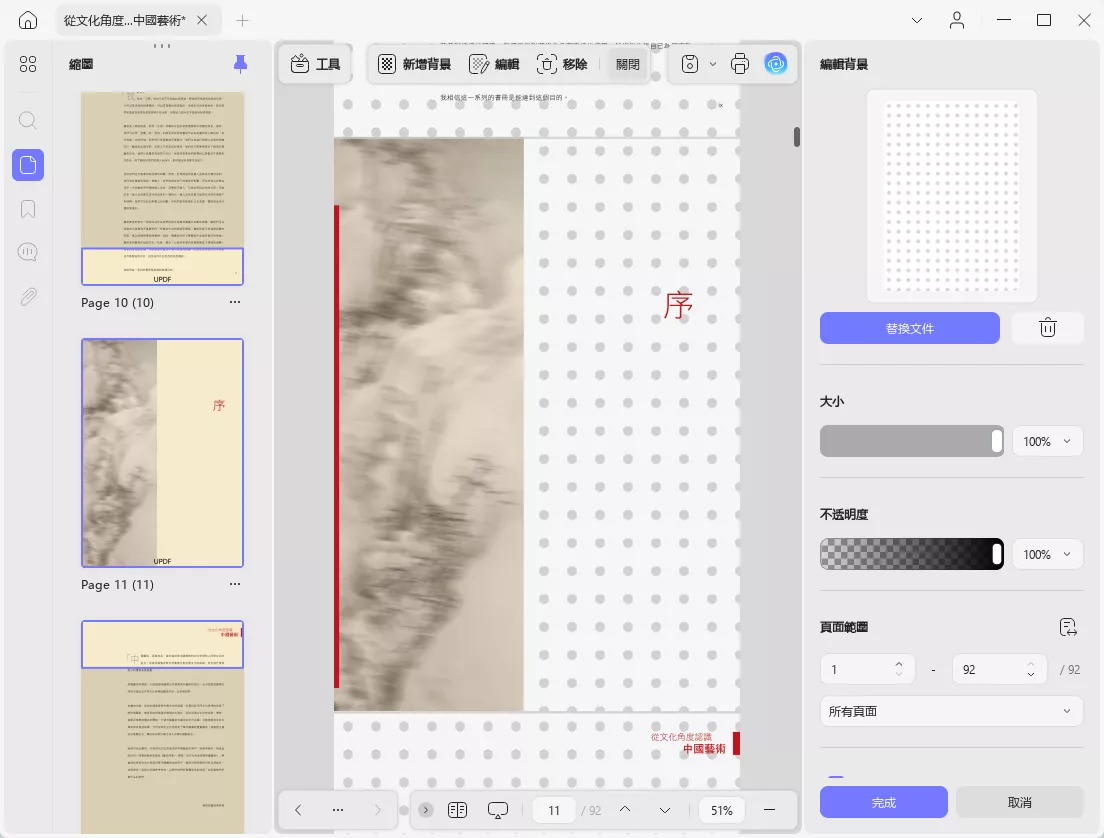This screenshot has height=838, width=1104.
Task: Delete the background with trash icon
Action: (1048, 328)
